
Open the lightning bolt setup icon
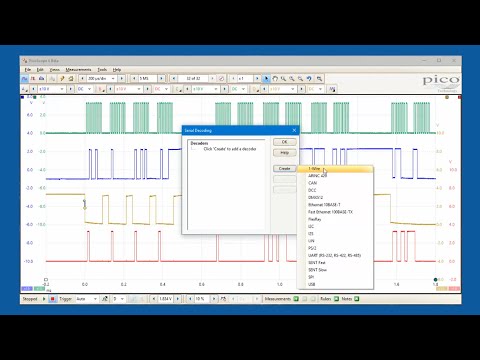[x=62, y=79]
